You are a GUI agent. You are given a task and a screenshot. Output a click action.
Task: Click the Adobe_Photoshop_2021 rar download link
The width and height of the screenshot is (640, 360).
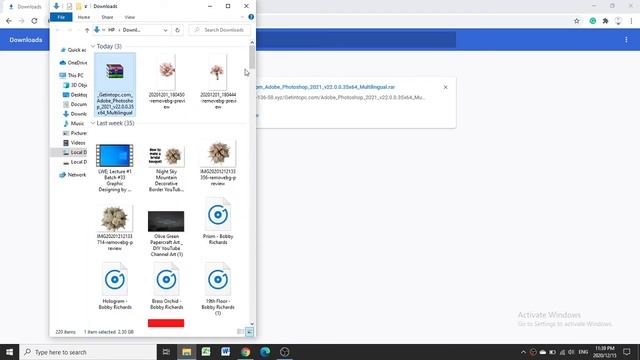pos(325,87)
